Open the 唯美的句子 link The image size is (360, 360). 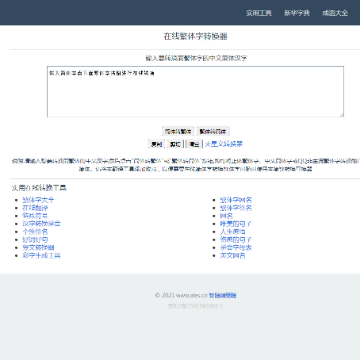click(x=236, y=224)
